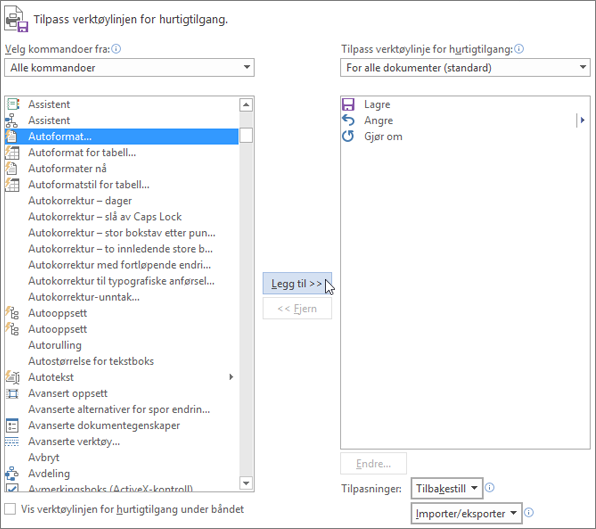Viewport: 596px width, 529px height.
Task: Click the Angre undo icon
Action: pos(348,120)
